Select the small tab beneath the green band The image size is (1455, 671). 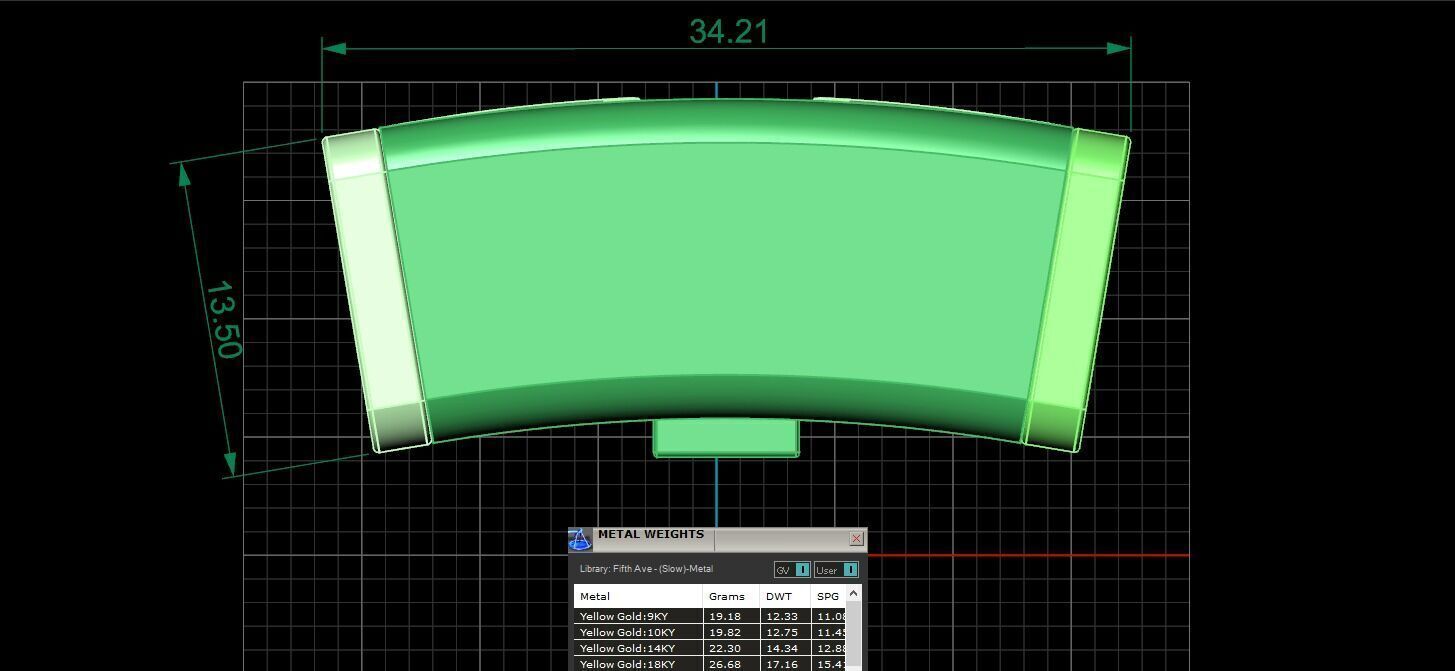pos(726,438)
